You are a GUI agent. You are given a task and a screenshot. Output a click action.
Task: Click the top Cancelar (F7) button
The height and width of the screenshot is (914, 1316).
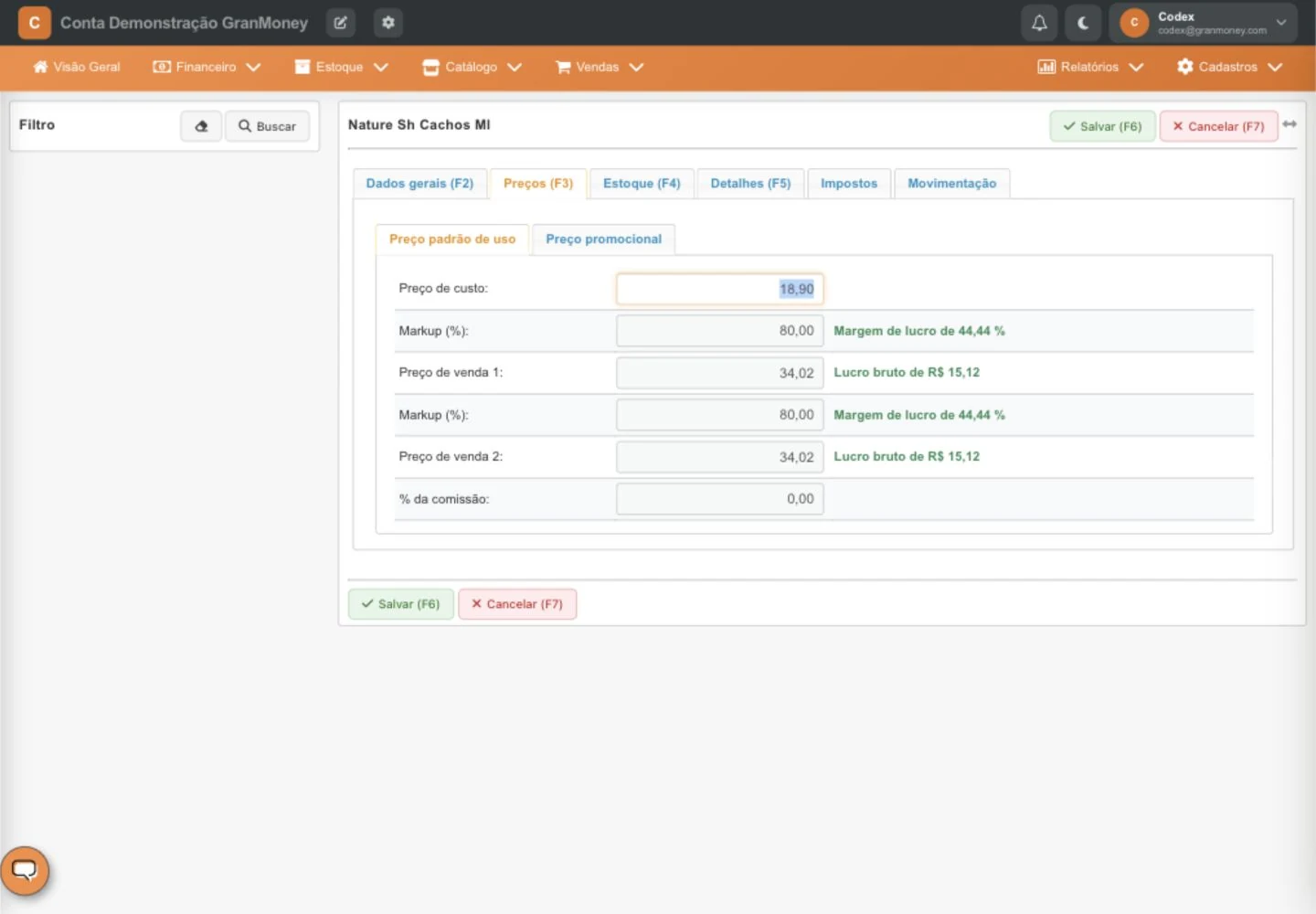click(x=1218, y=126)
